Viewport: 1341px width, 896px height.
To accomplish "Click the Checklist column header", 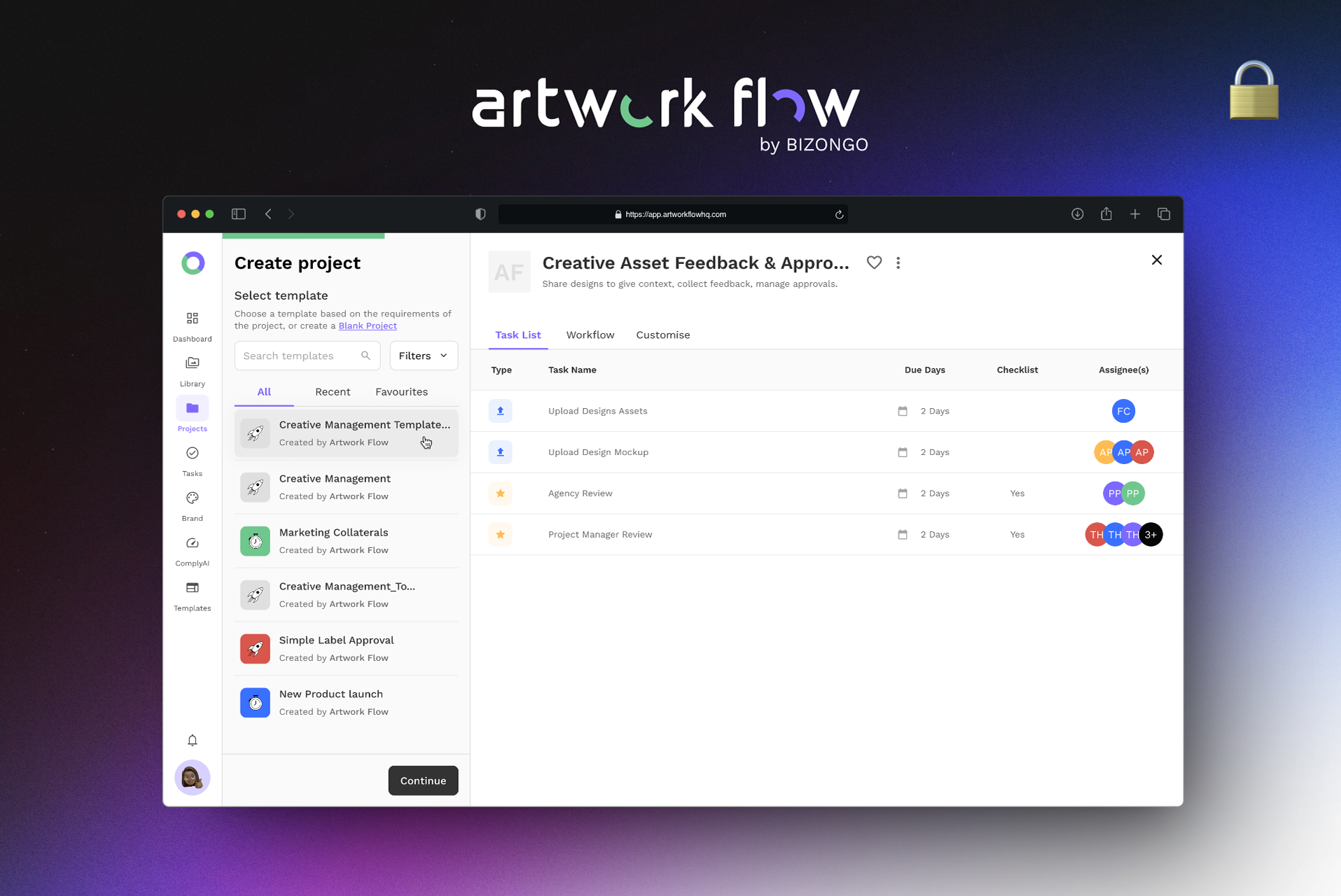I will pos(1017,370).
